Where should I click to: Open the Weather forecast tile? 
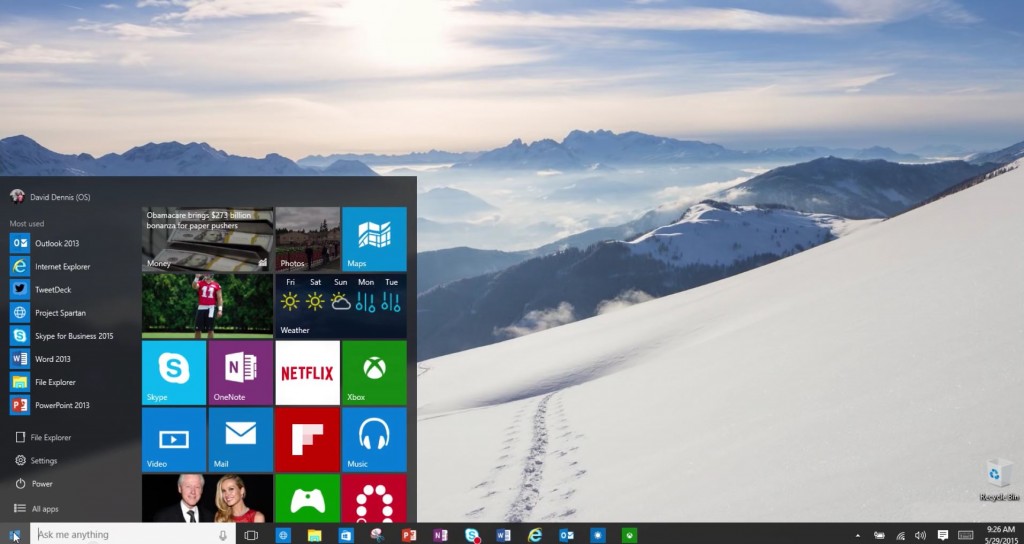(x=341, y=306)
